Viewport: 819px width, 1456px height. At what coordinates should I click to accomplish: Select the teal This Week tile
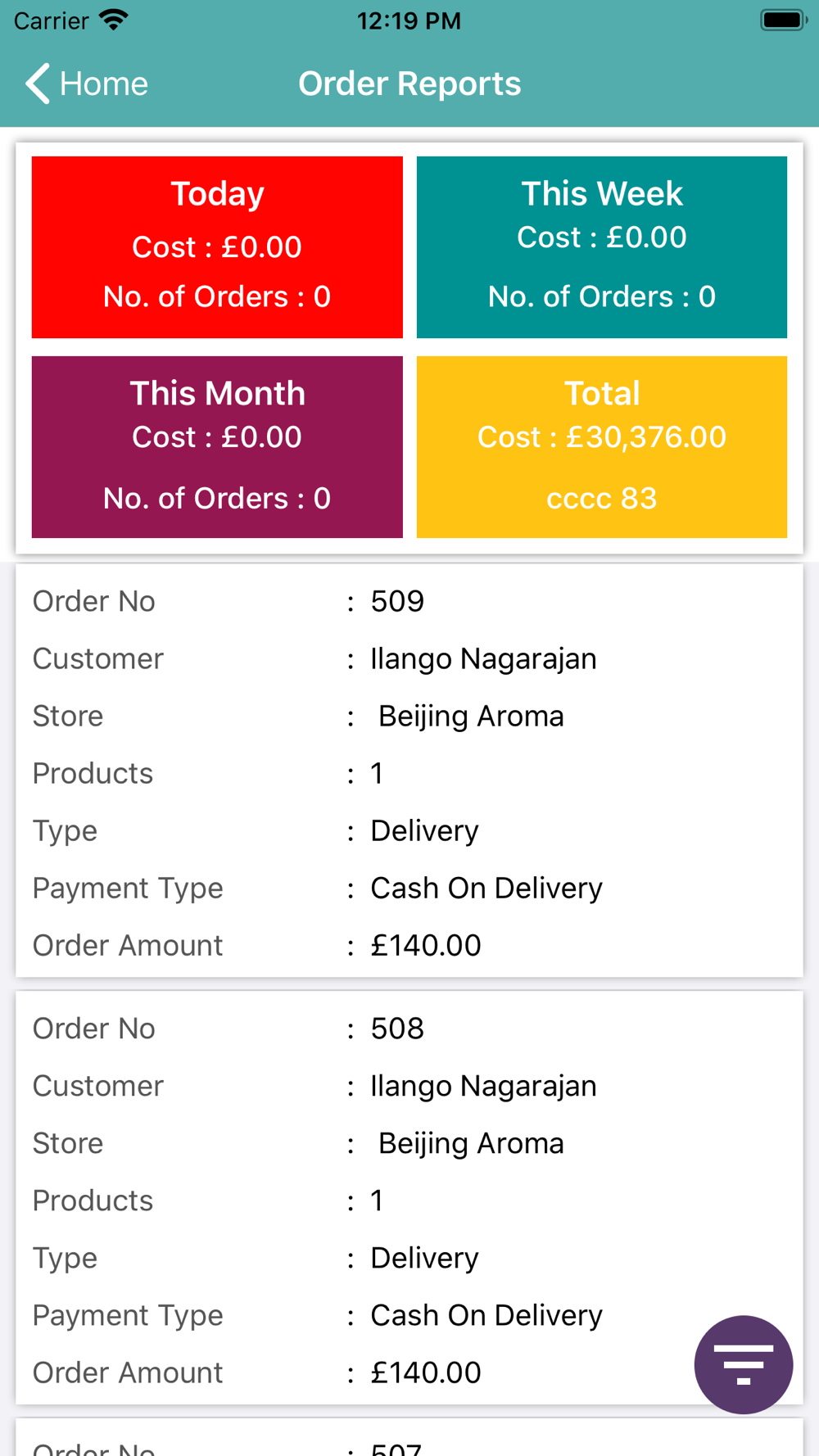click(x=602, y=246)
